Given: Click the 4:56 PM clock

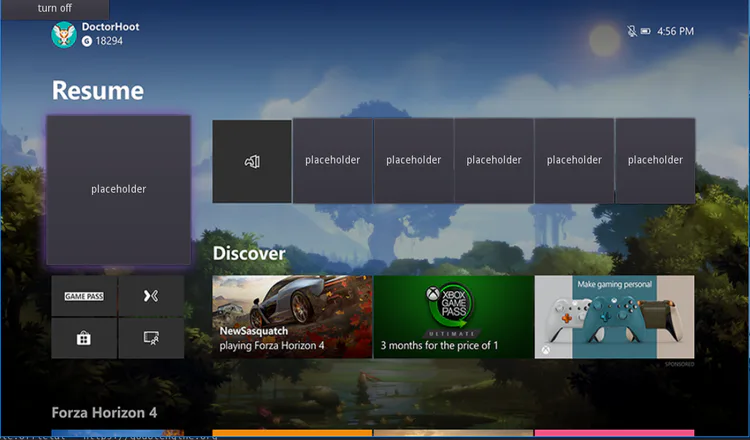Looking at the screenshot, I should pos(675,32).
